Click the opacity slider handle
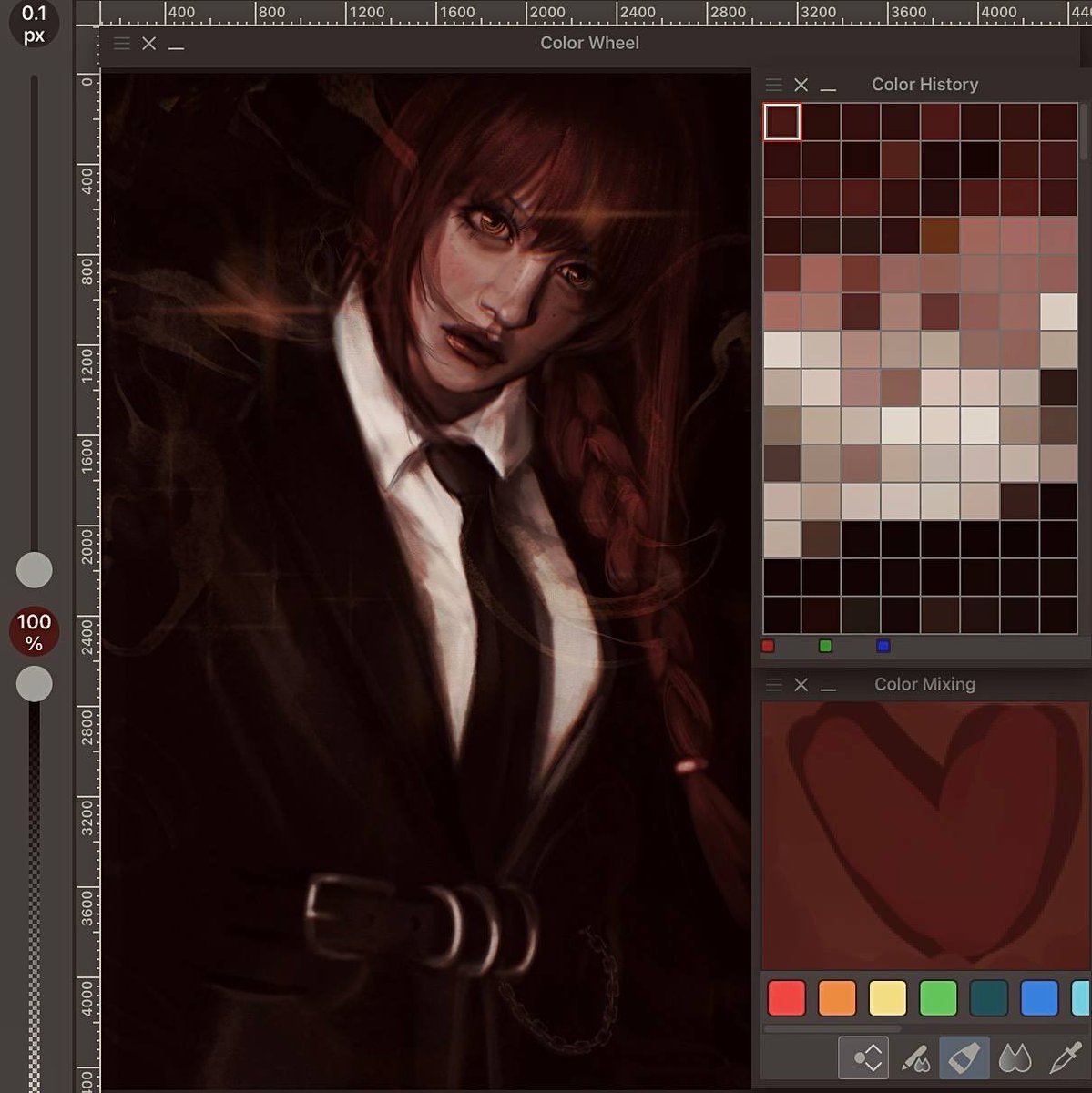1092x1093 pixels. [35, 683]
